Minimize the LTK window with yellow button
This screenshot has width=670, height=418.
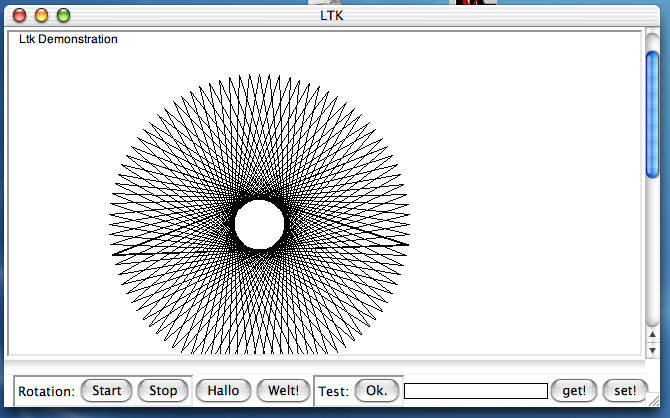pos(42,15)
